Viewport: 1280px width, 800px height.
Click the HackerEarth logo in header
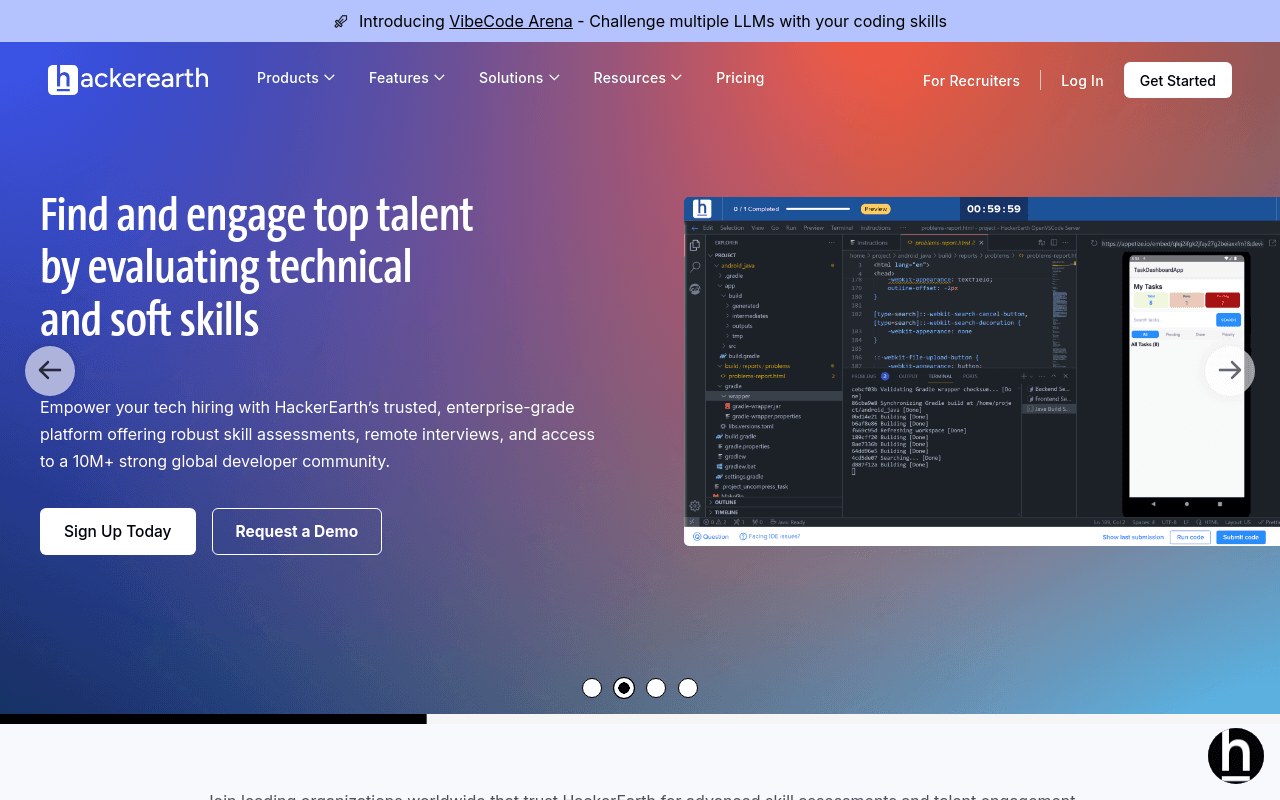click(128, 79)
